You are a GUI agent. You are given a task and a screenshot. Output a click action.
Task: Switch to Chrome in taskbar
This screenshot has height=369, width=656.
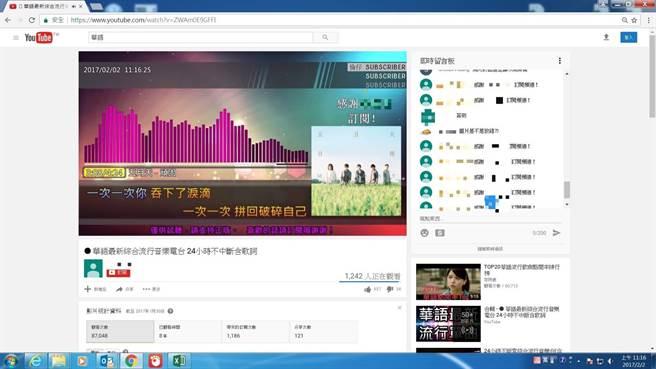[x=131, y=361]
